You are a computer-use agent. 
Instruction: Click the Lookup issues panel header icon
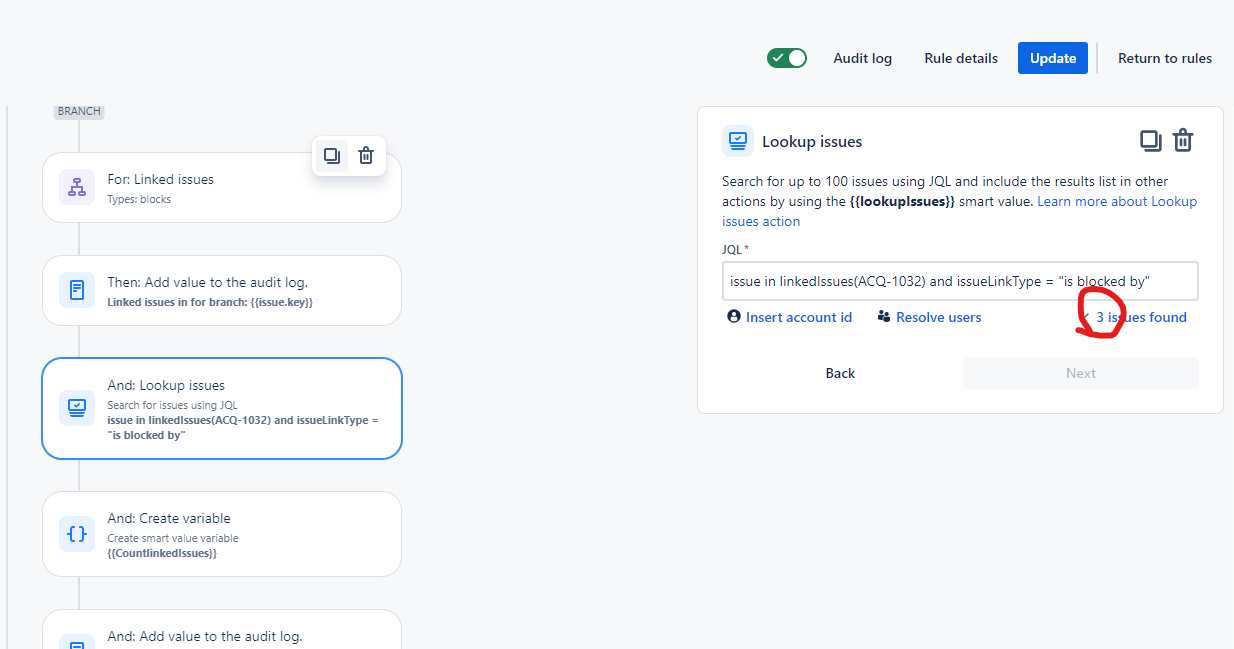738,141
